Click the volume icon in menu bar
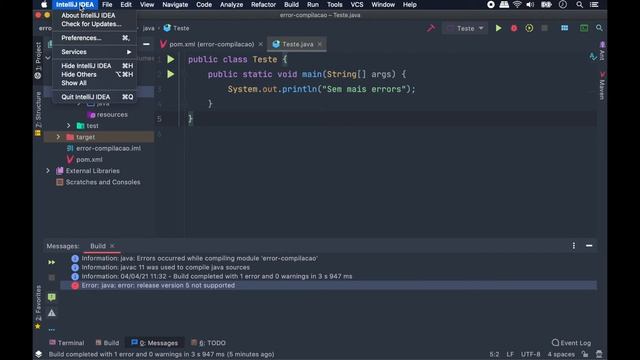 click(530, 4)
